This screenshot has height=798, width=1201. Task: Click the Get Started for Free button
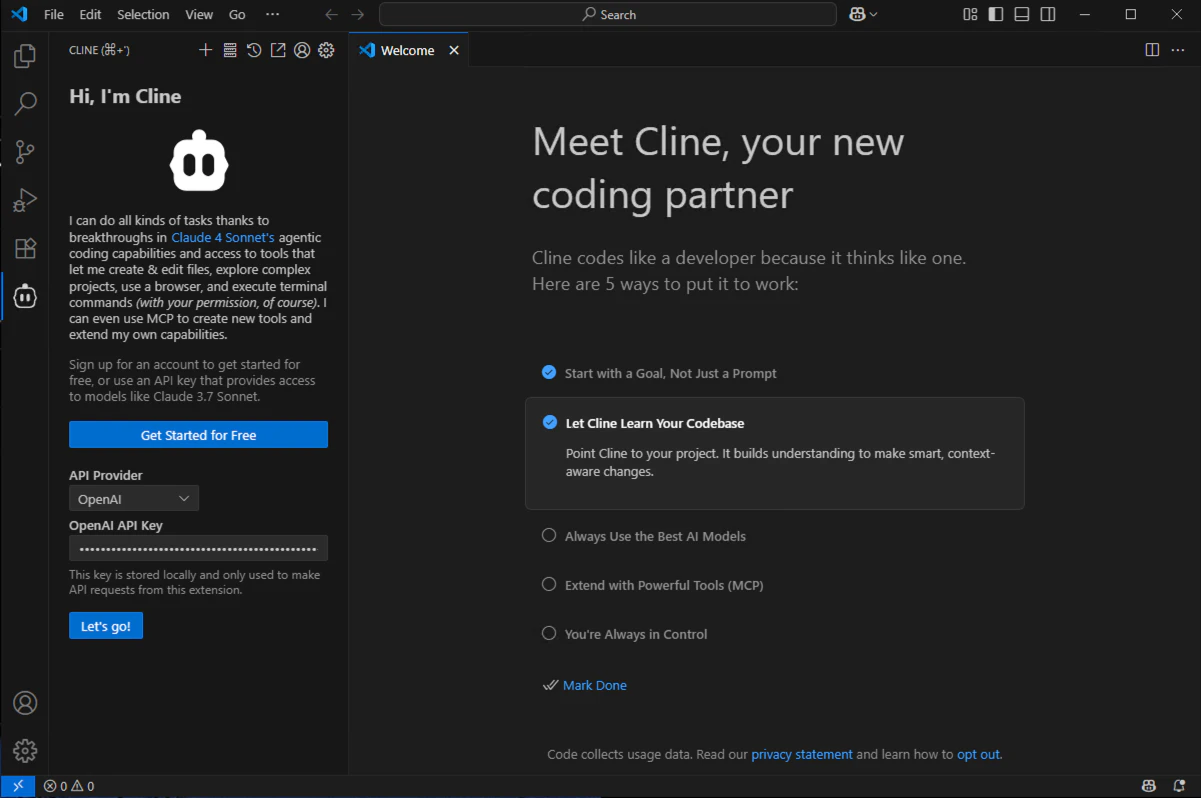[198, 435]
